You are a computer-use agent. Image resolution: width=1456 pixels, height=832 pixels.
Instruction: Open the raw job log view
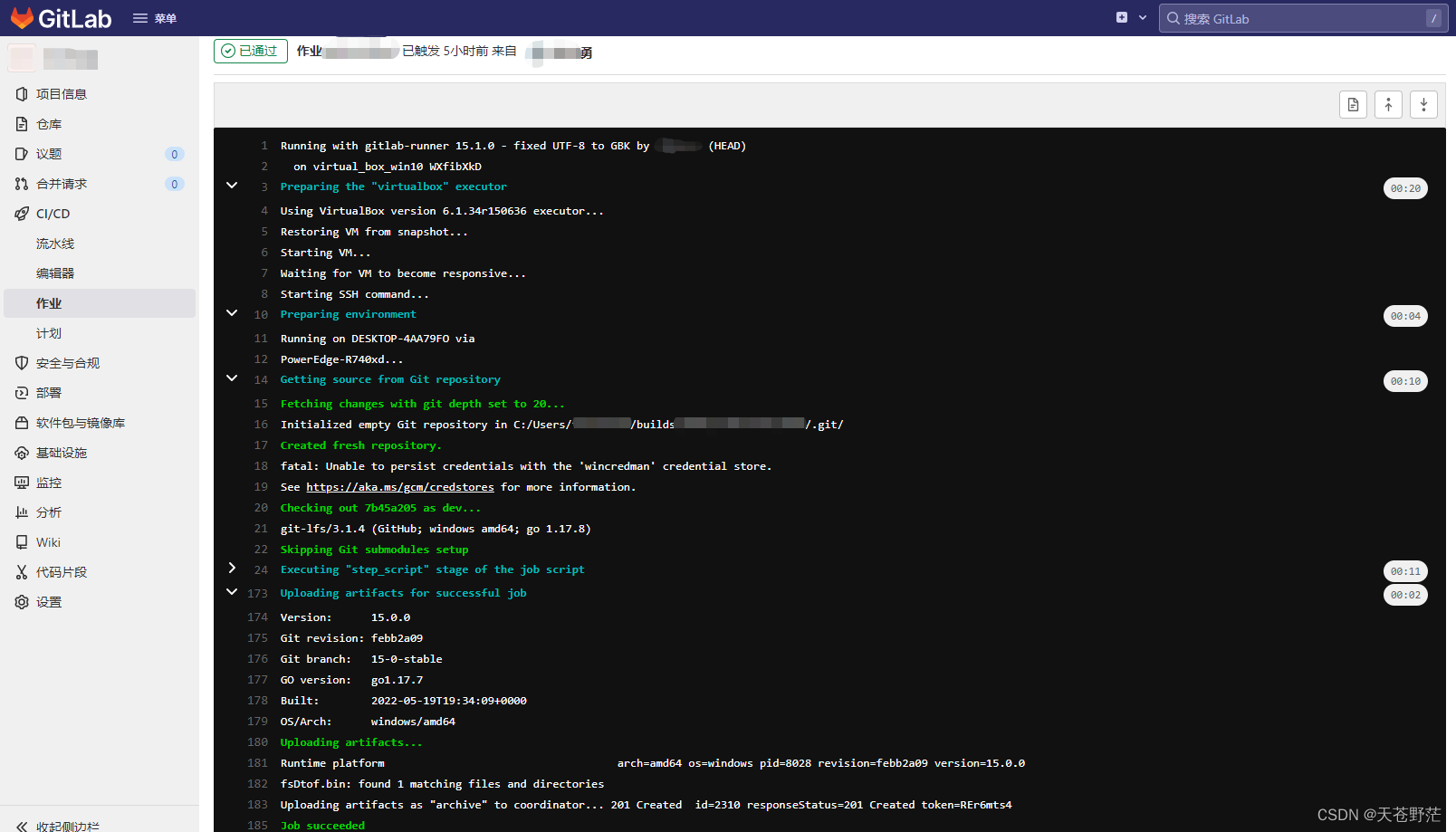click(x=1353, y=104)
